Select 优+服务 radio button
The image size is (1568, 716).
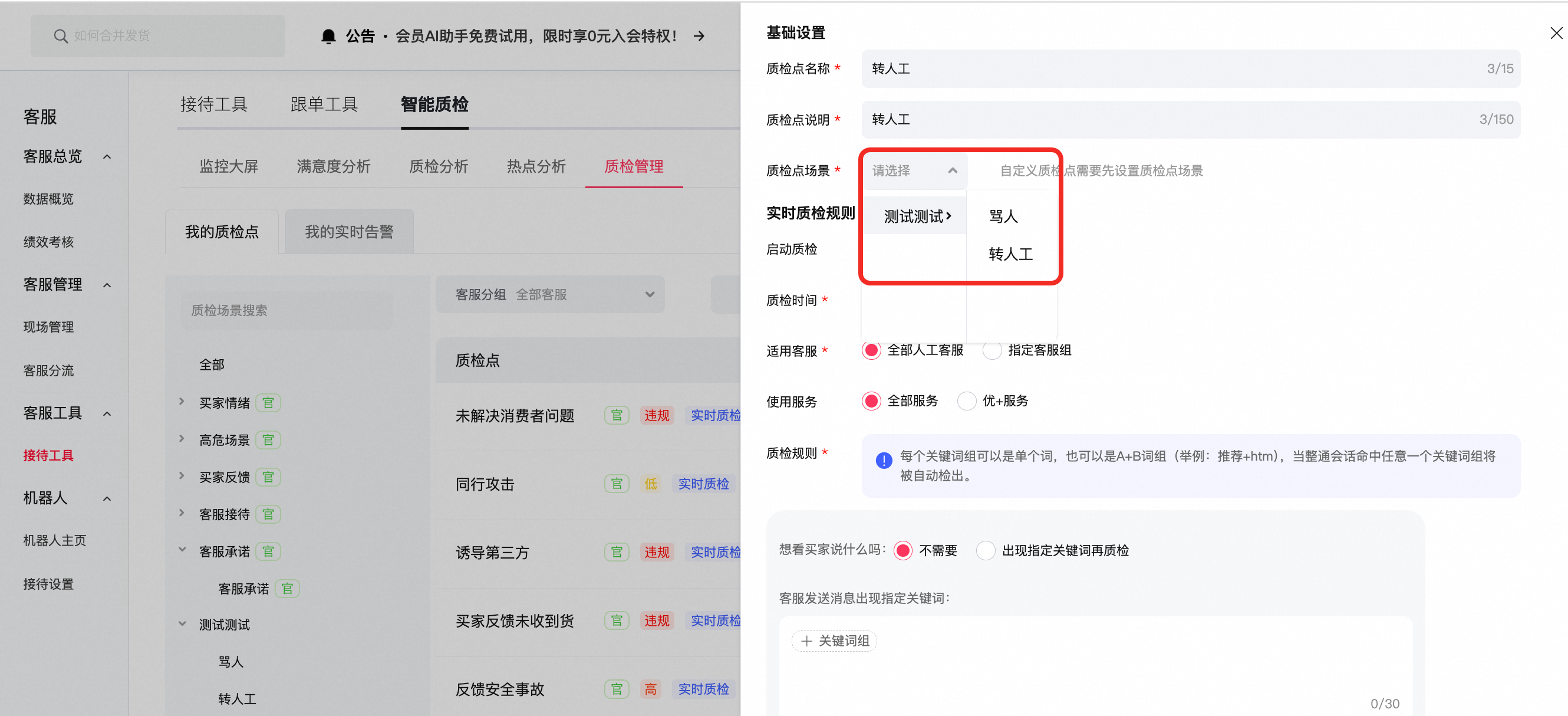point(966,400)
